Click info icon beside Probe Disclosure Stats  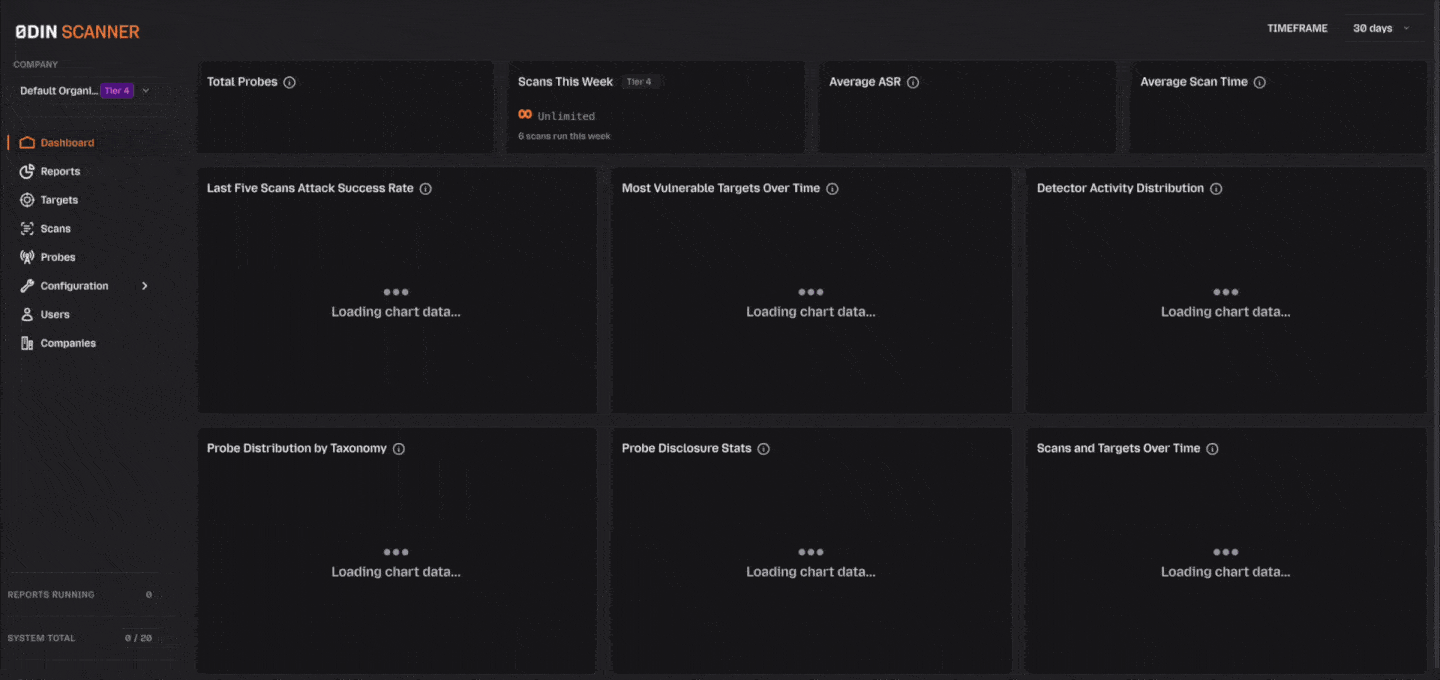coord(763,449)
